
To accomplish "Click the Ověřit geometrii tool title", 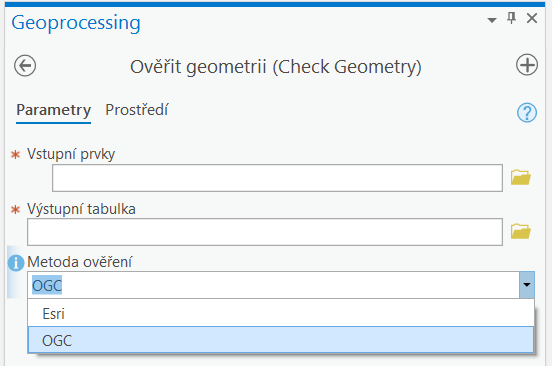I will click(x=276, y=67).
